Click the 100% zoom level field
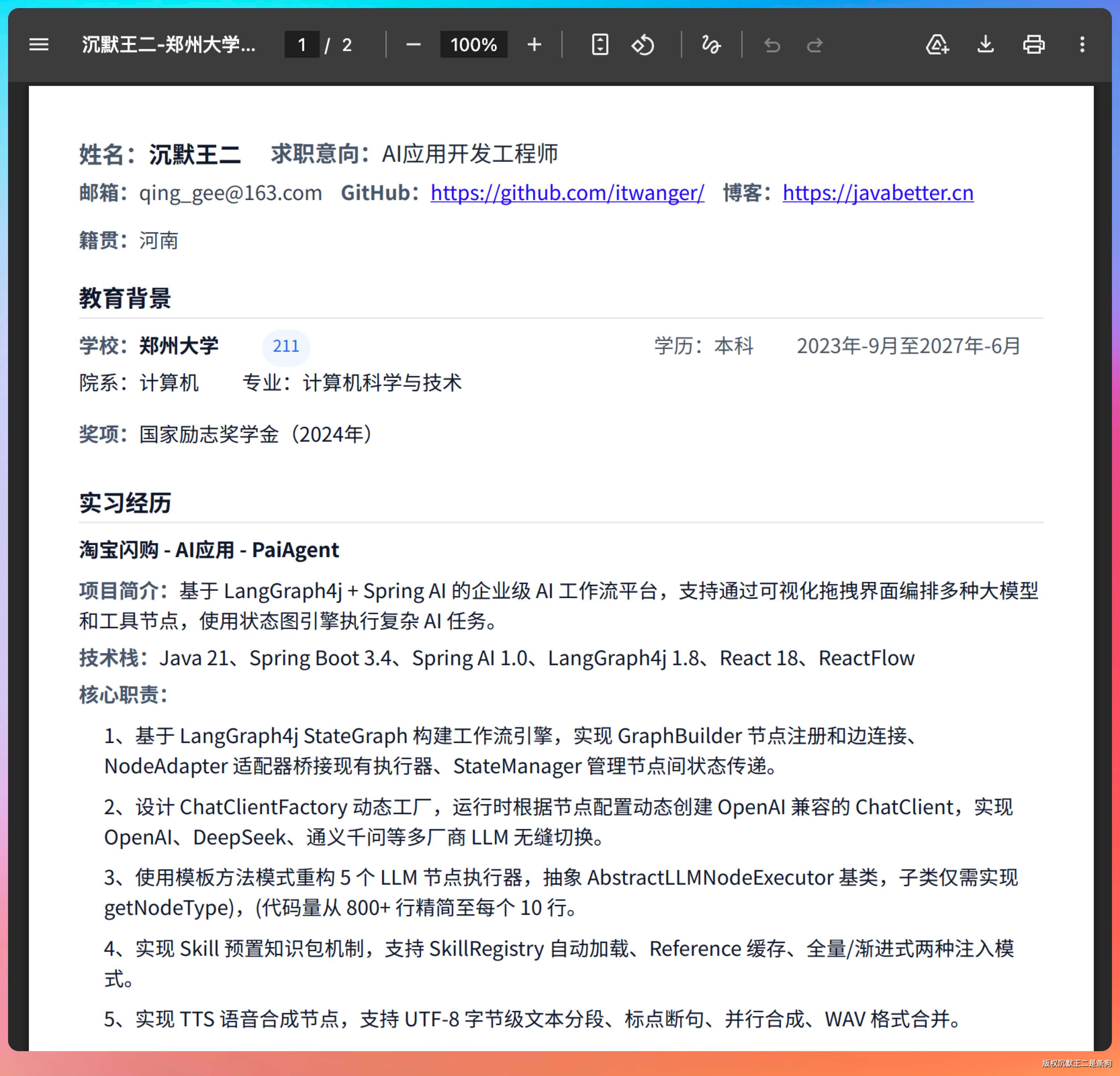The image size is (1120, 1076). pyautogui.click(x=473, y=45)
